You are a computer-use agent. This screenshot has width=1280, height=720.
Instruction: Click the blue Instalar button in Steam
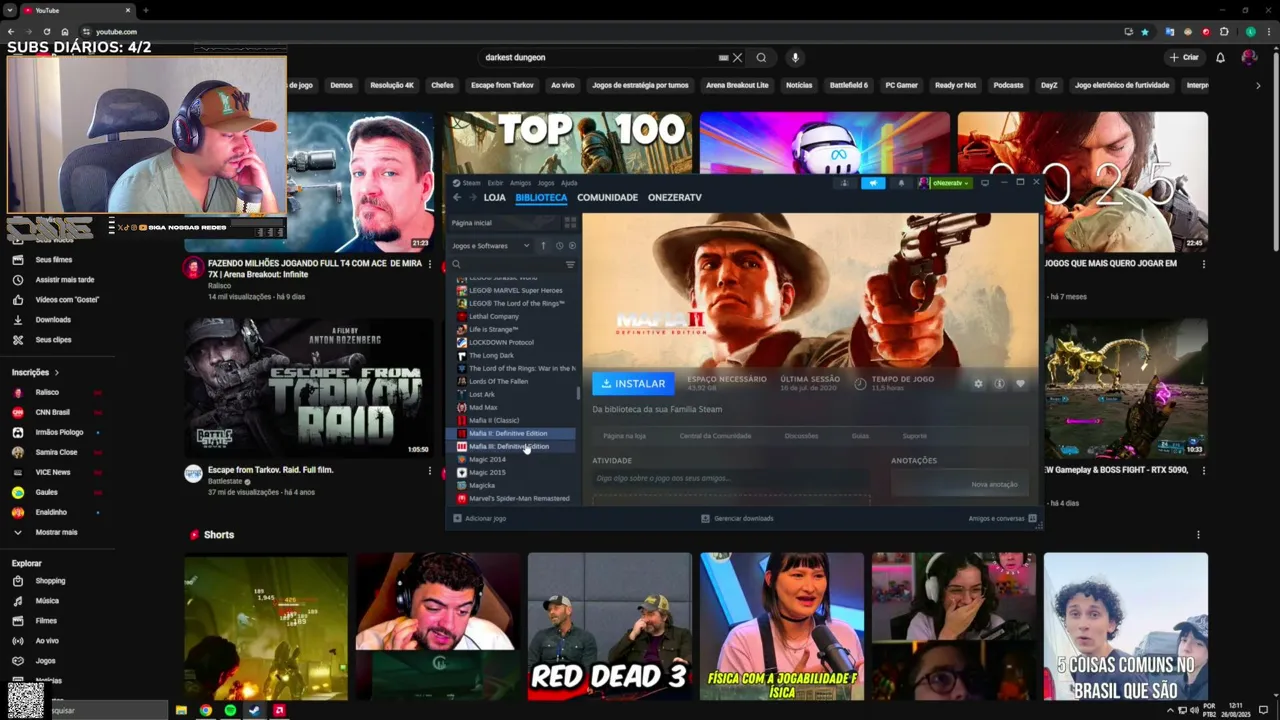click(633, 383)
